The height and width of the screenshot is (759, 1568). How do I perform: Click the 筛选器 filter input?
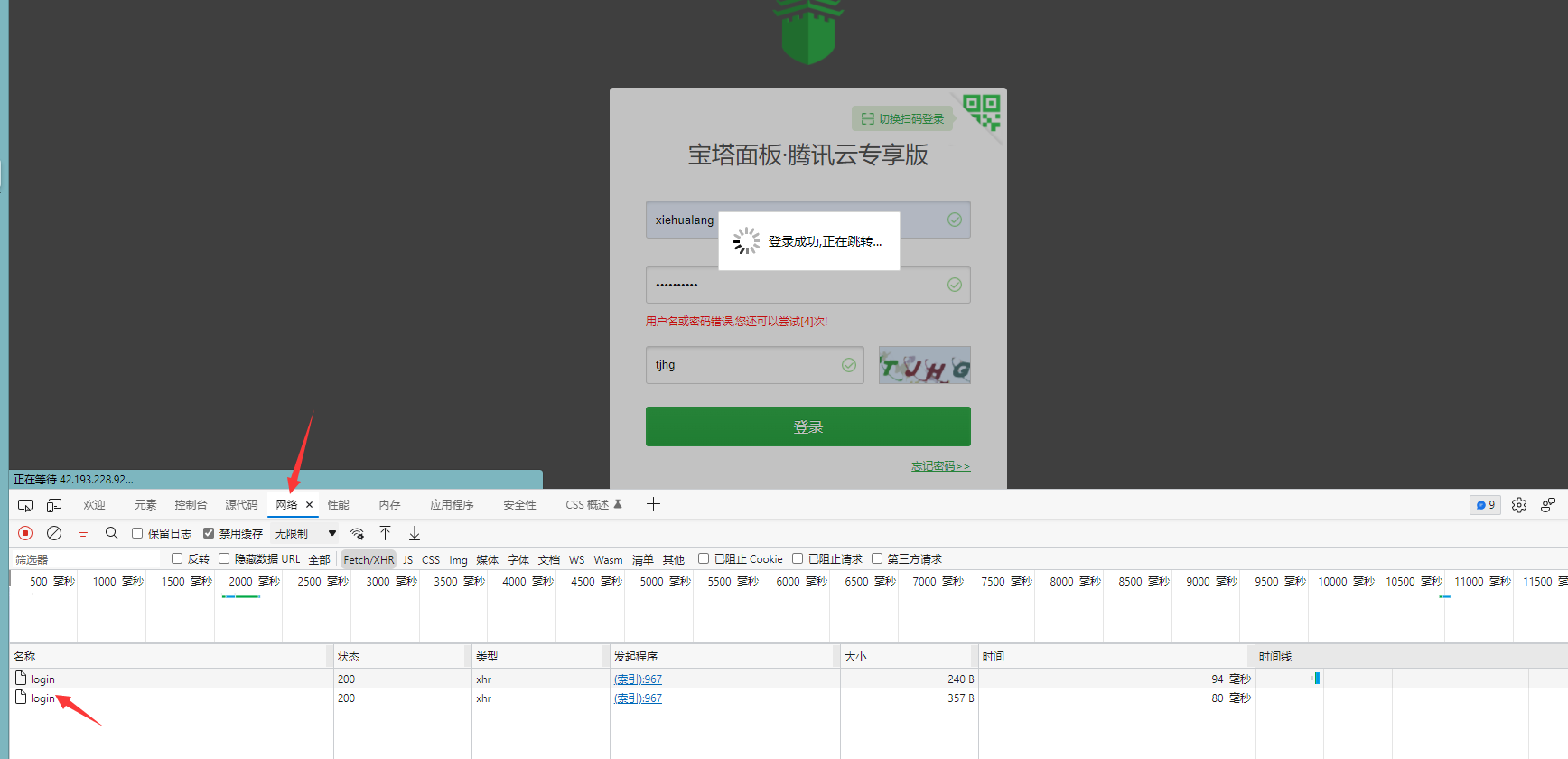point(87,559)
